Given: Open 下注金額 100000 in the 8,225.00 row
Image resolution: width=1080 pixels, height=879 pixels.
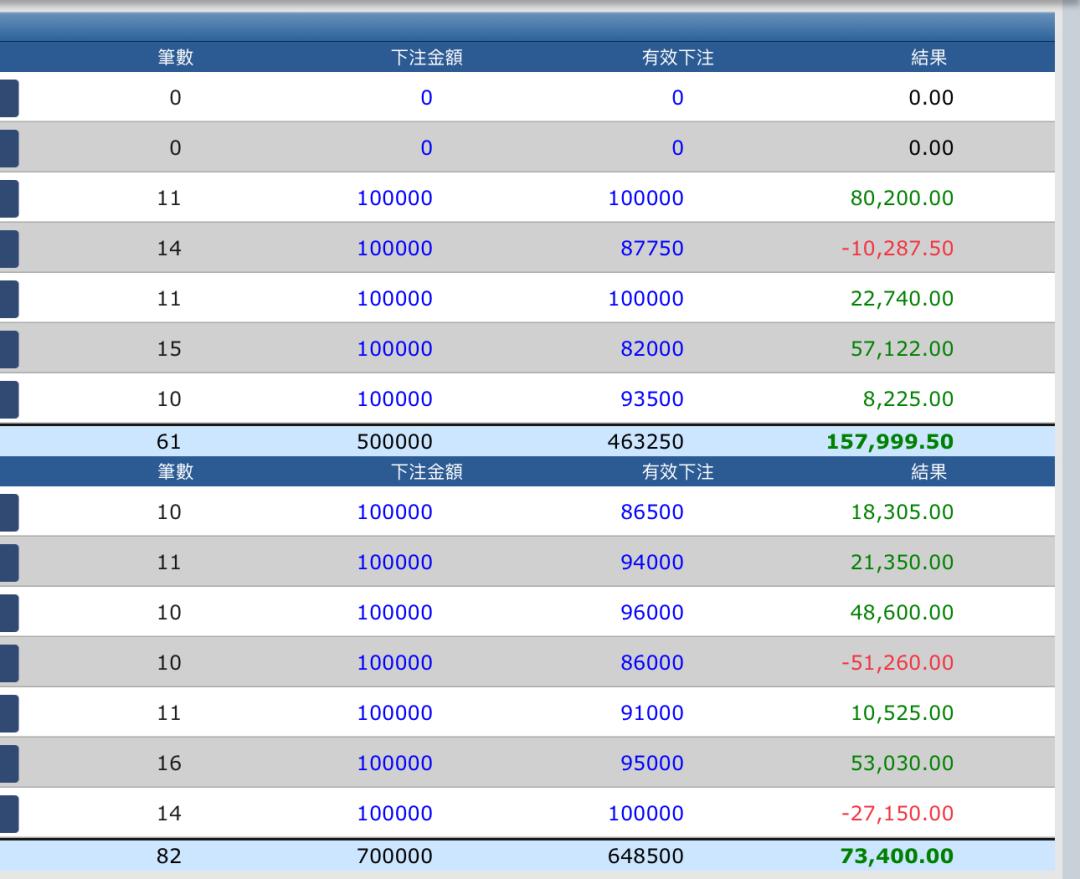Looking at the screenshot, I should [395, 399].
